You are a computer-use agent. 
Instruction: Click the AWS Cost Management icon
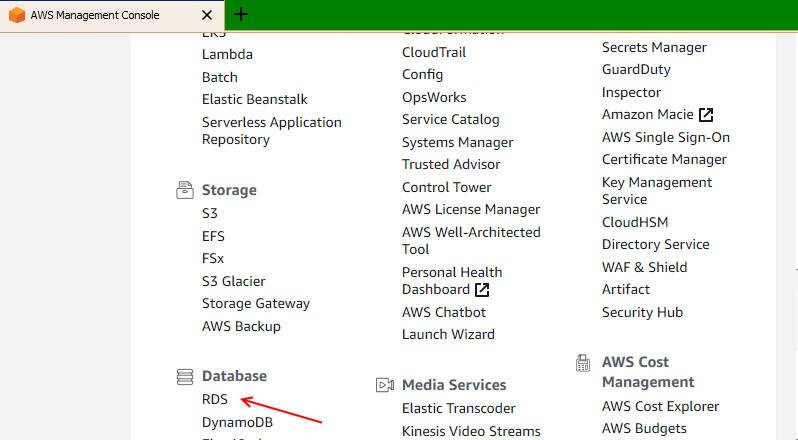(583, 363)
